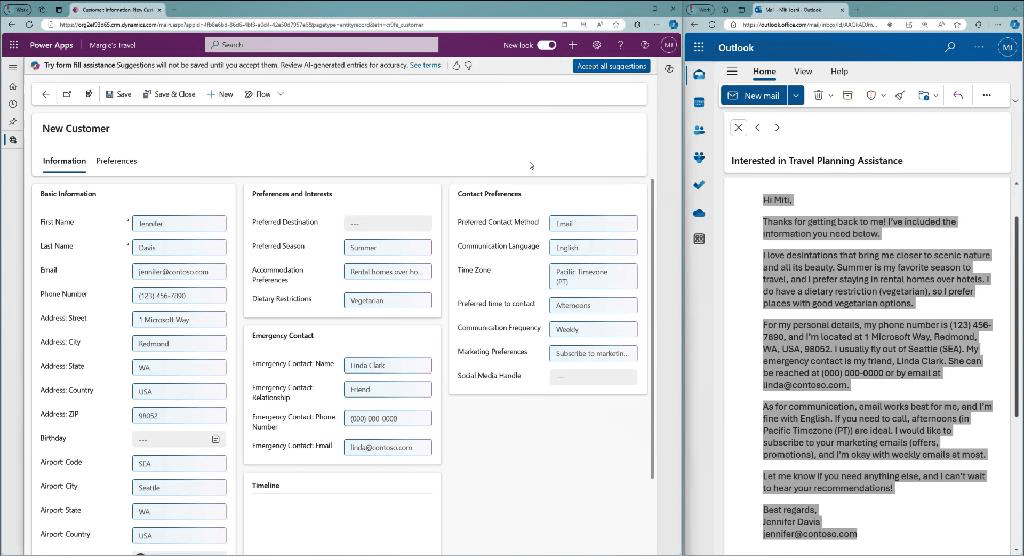This screenshot has width=1024, height=556.
Task: Open OneDrive cloud icon in Outlook sidebar
Action: [x=699, y=212]
